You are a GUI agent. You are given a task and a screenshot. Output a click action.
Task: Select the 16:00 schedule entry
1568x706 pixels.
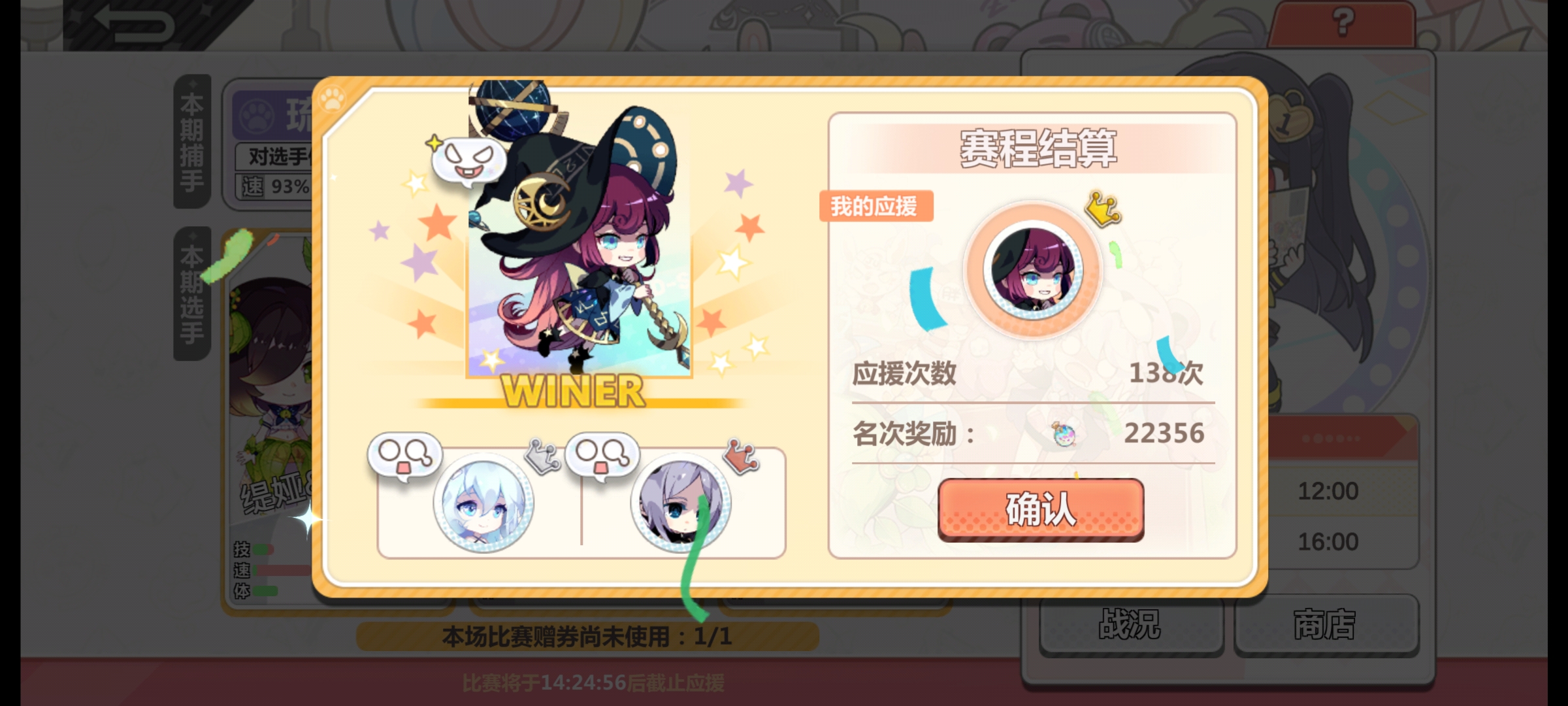click(x=1328, y=541)
